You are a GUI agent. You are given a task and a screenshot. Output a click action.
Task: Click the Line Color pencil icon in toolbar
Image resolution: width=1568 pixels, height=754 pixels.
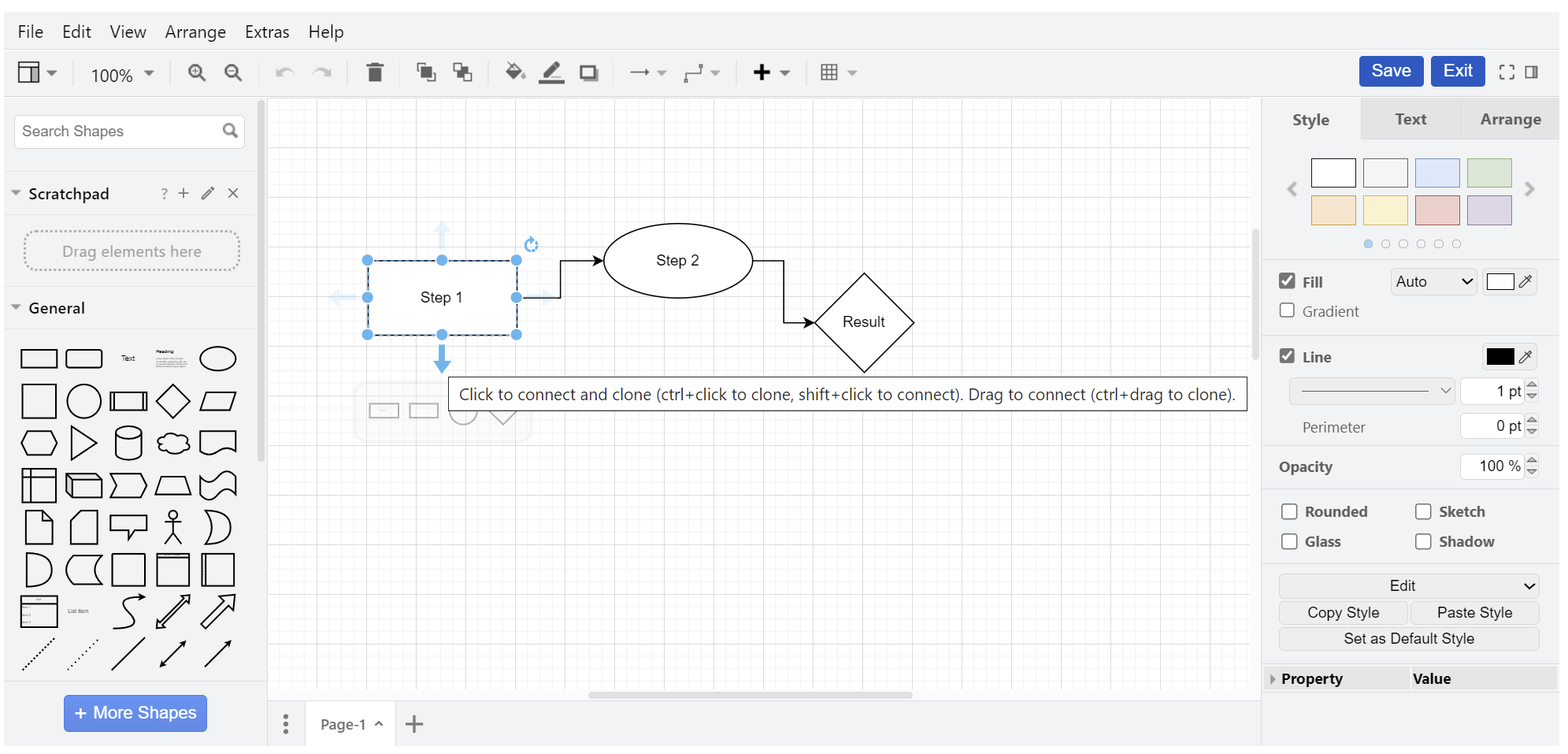[x=551, y=73]
